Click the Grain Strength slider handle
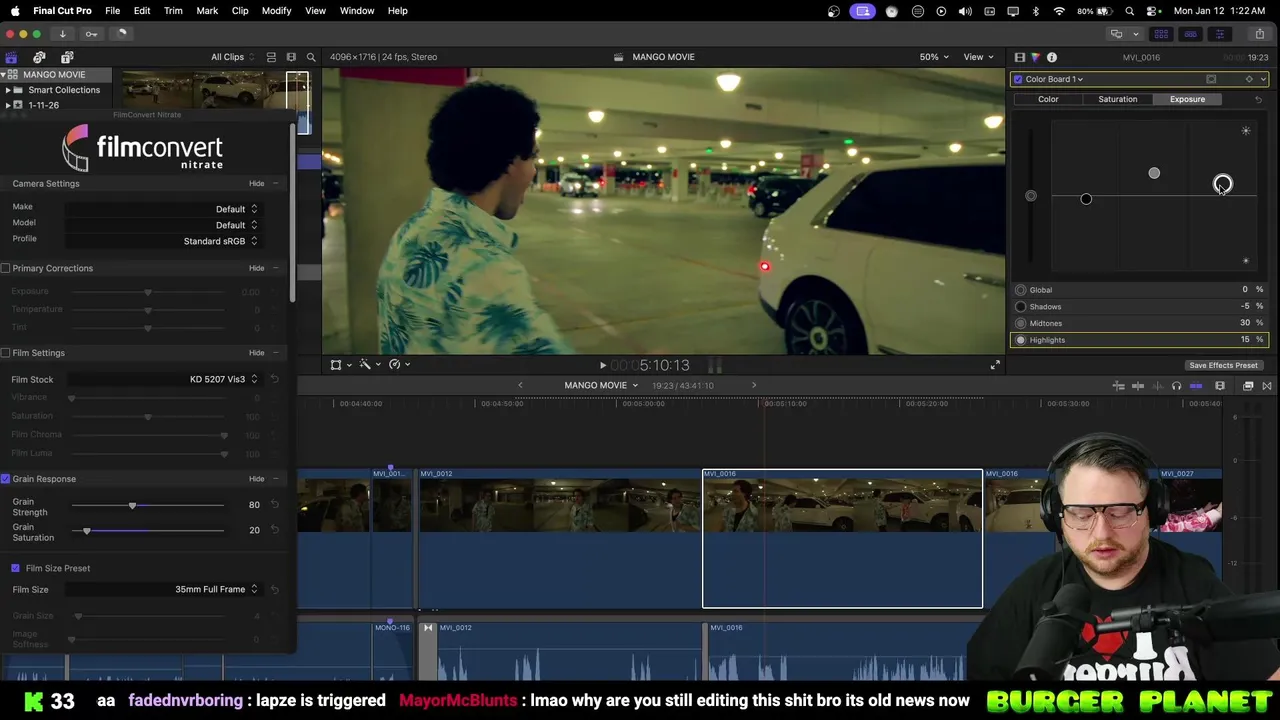This screenshot has width=1280, height=720. pyautogui.click(x=132, y=505)
